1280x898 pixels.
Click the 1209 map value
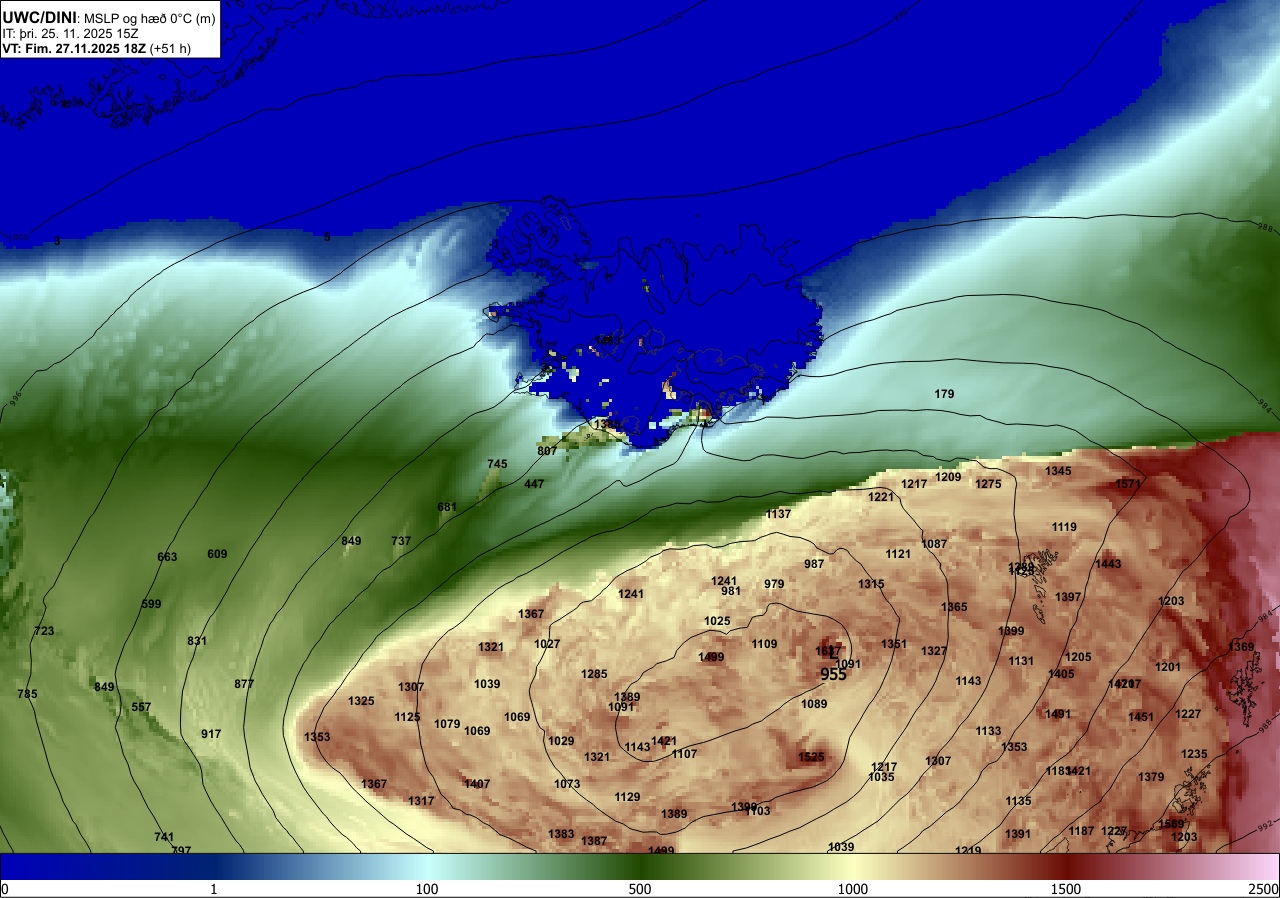pyautogui.click(x=948, y=477)
